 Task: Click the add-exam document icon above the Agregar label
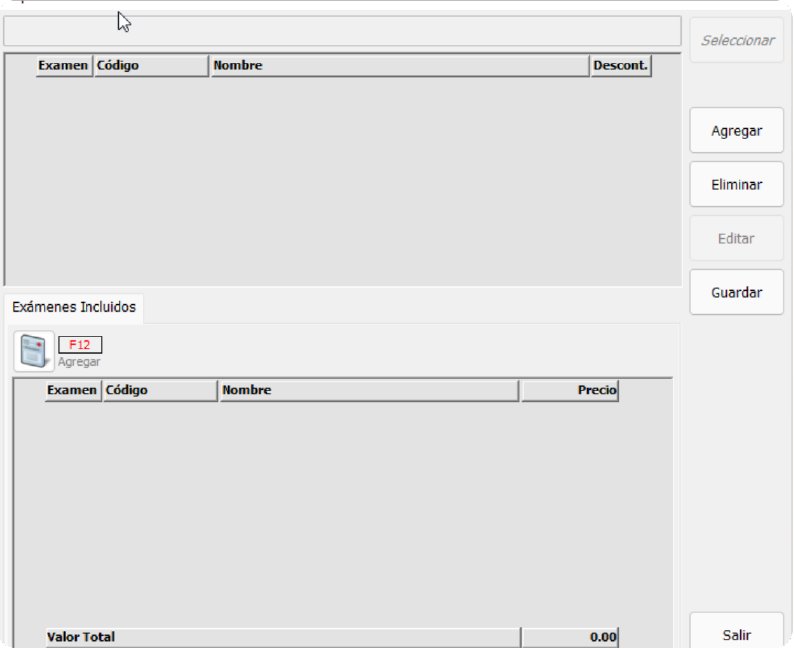(x=34, y=352)
